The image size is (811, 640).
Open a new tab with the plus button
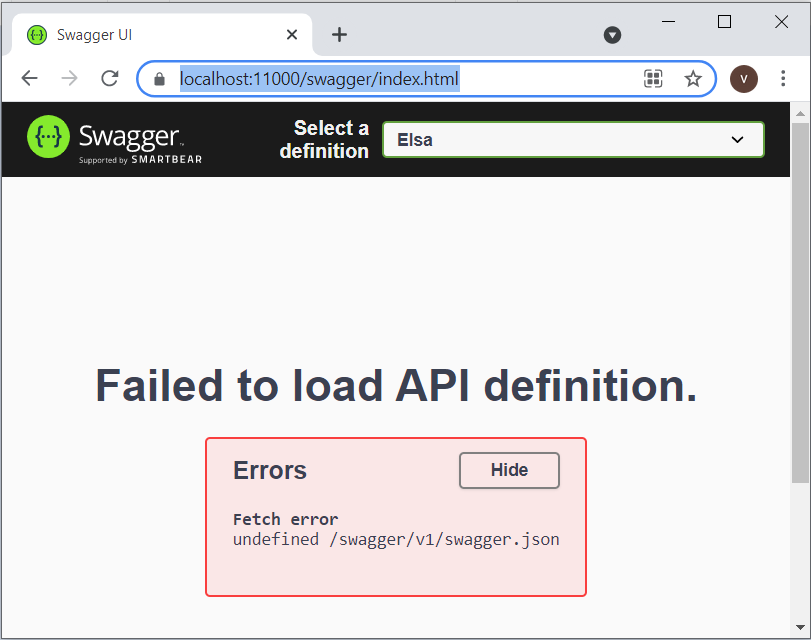(x=339, y=34)
